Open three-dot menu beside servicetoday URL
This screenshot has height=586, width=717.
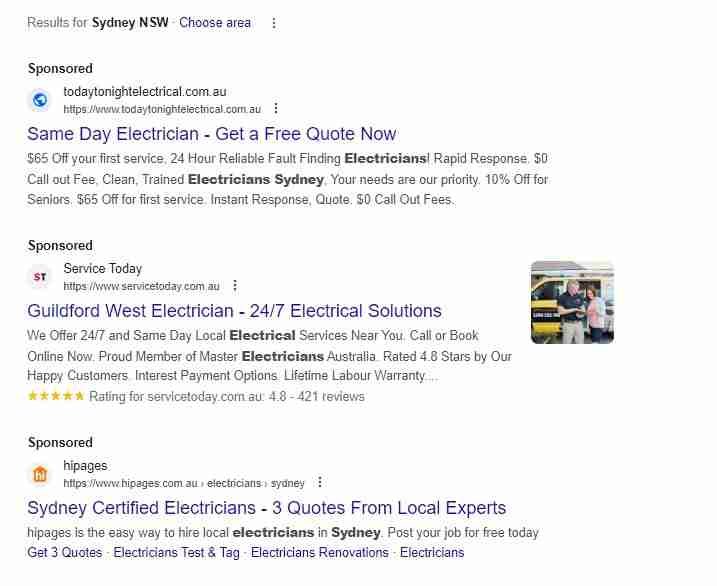click(235, 286)
